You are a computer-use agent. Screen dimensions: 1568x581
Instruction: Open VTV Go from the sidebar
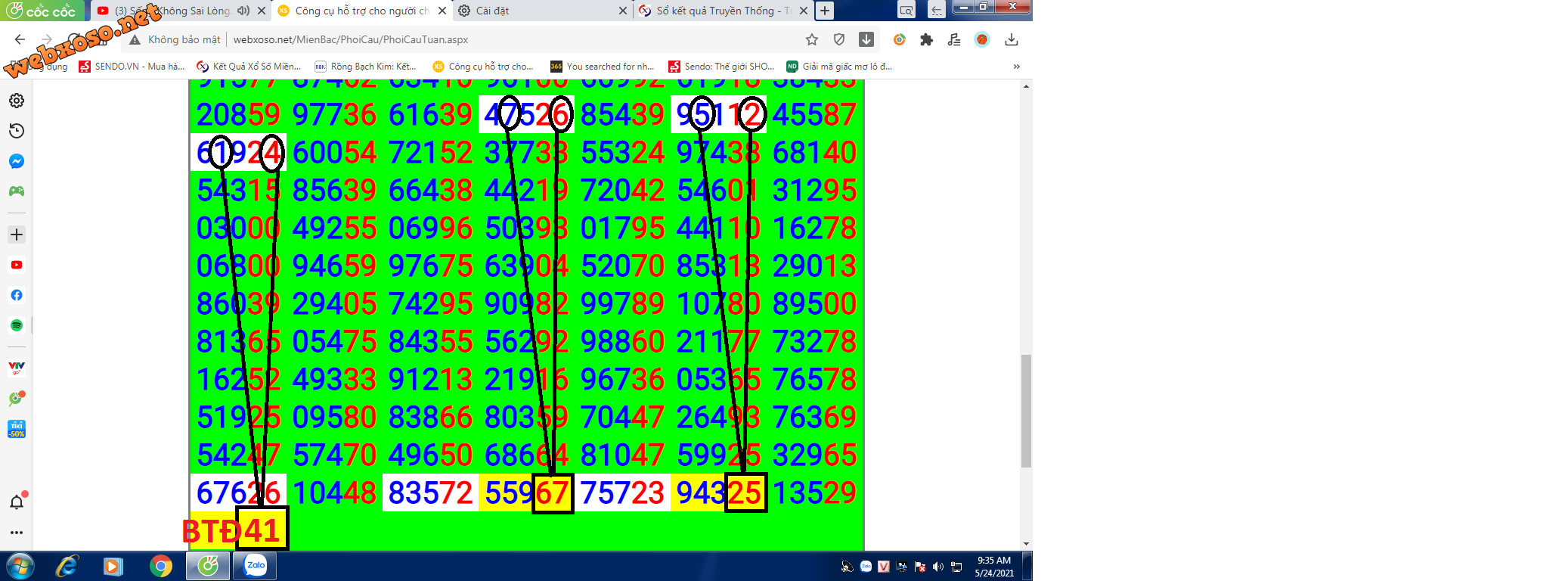pos(17,368)
